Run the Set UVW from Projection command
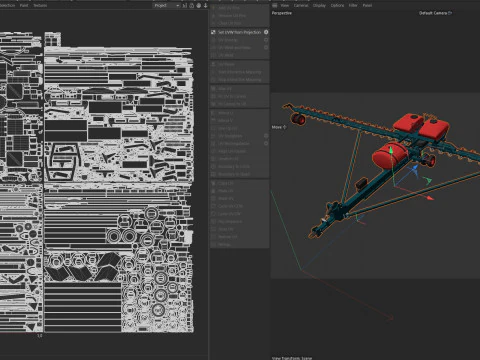The height and width of the screenshot is (360, 480). [x=239, y=32]
